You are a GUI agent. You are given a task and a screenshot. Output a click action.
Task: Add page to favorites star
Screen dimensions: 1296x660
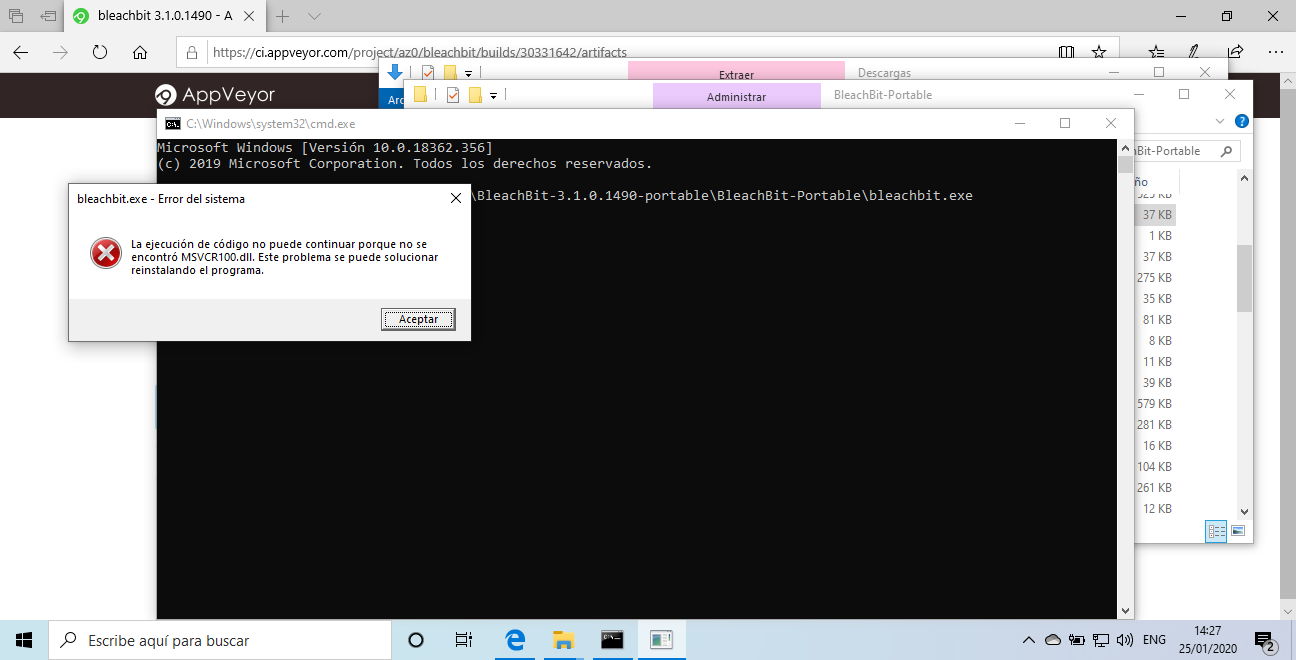coord(1099,52)
